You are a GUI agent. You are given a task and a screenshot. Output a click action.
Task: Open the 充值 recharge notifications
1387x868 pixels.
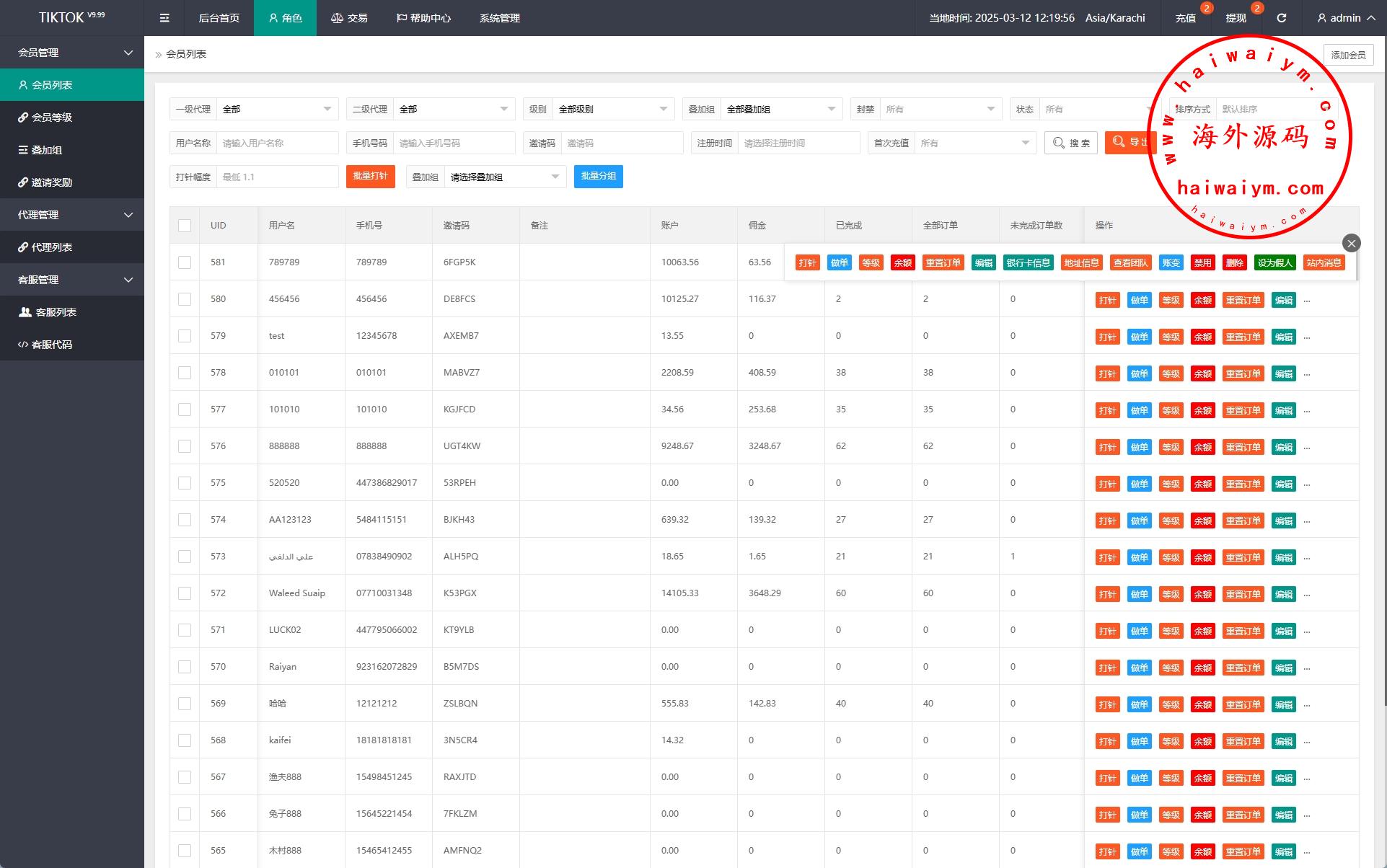[1185, 18]
